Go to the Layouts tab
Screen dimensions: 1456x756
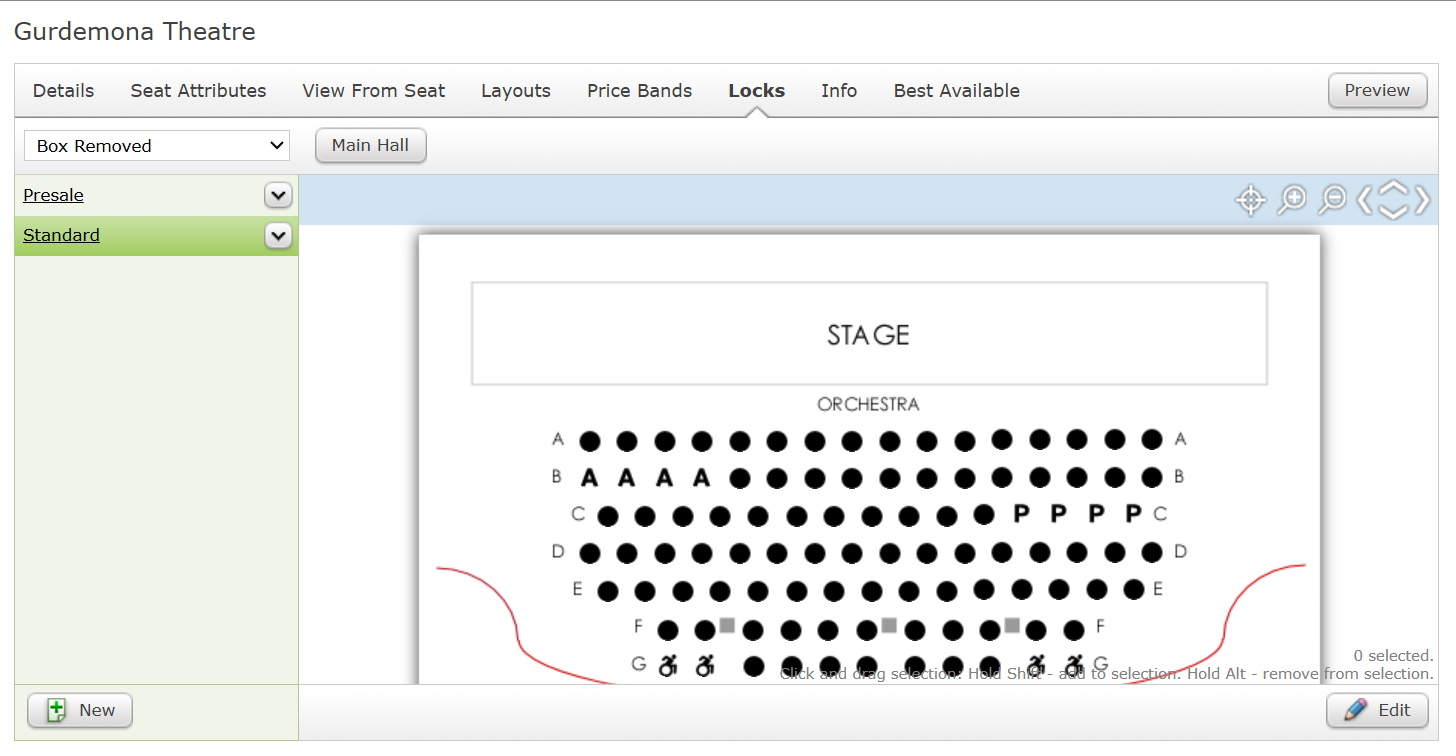pos(516,91)
